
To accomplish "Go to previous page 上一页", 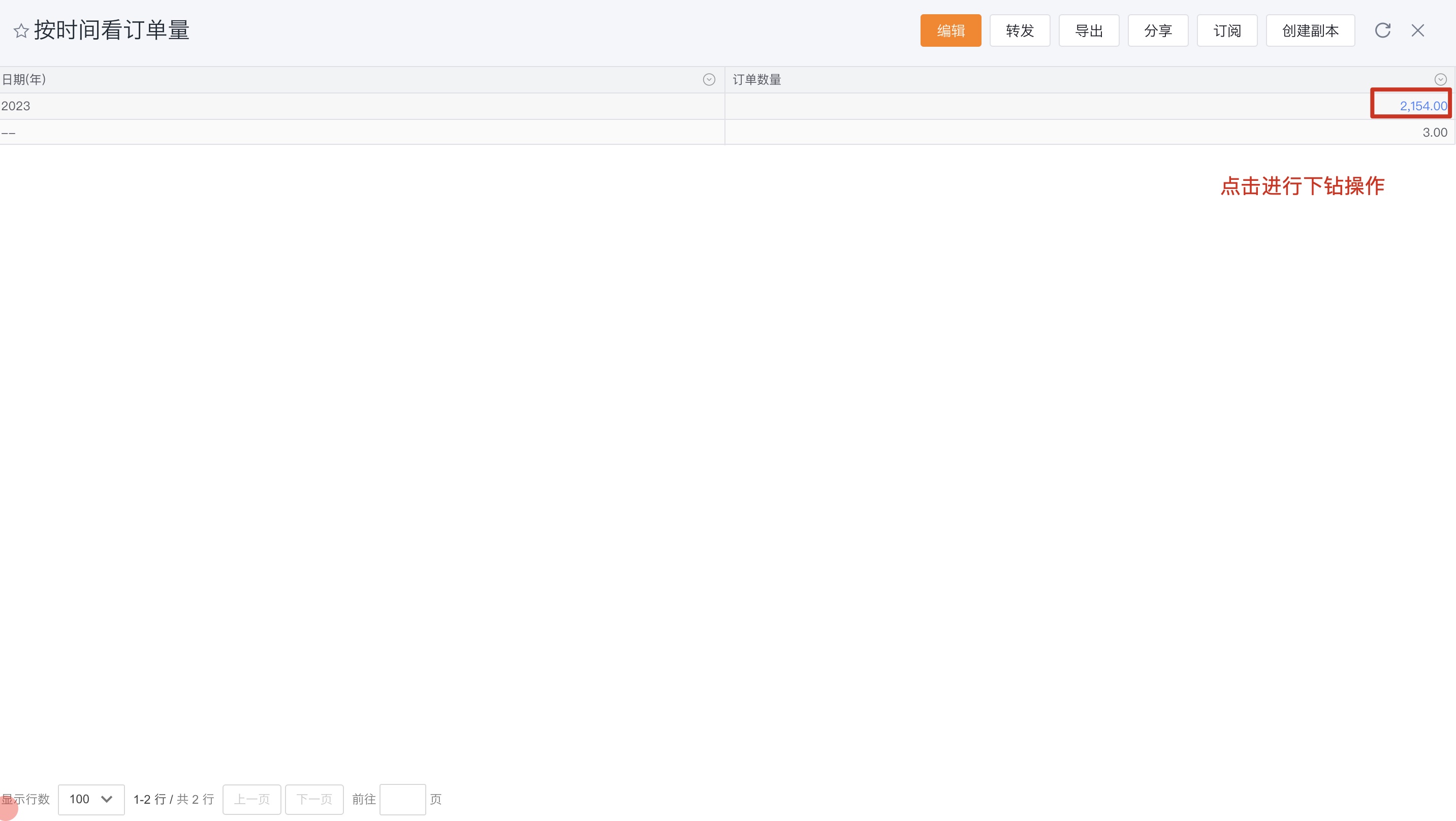I will tap(251, 800).
